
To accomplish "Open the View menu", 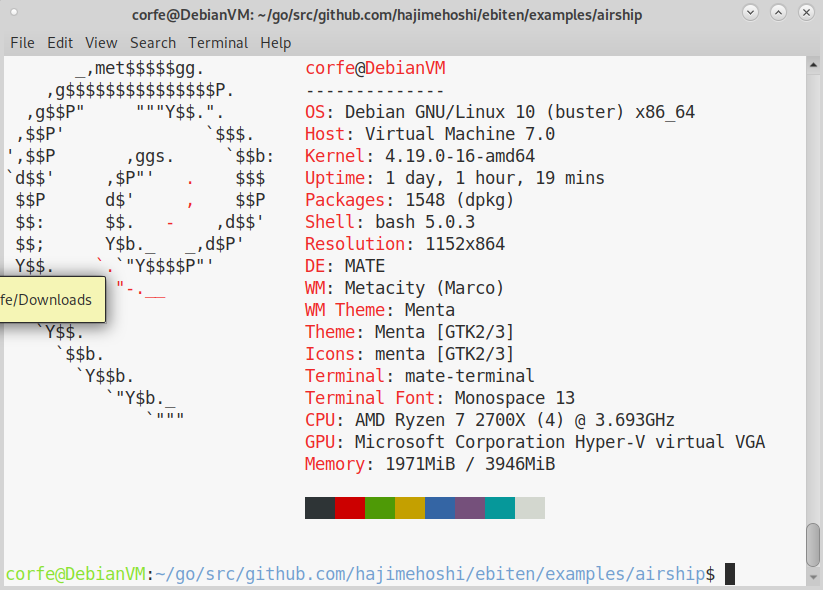I will 101,43.
